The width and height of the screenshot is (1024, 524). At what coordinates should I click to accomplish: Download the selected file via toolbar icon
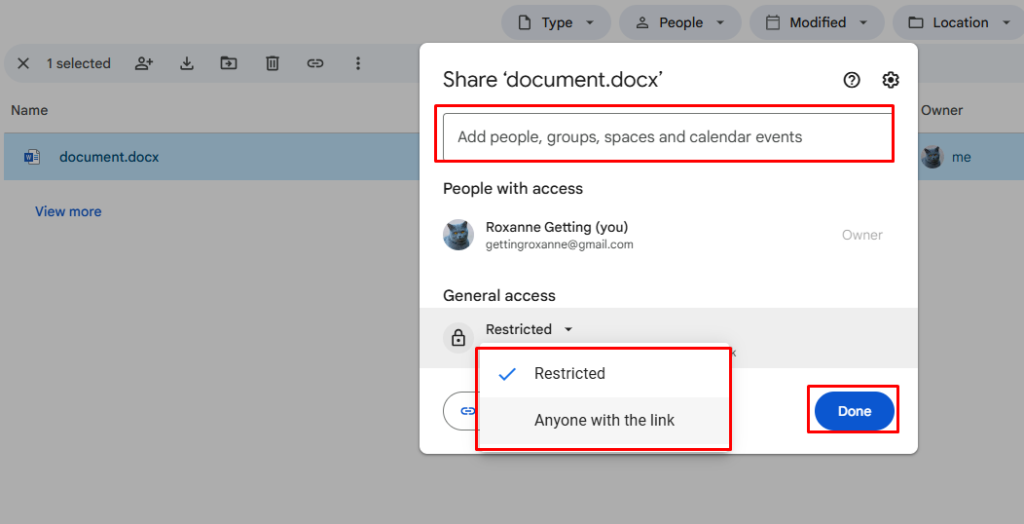click(x=187, y=63)
